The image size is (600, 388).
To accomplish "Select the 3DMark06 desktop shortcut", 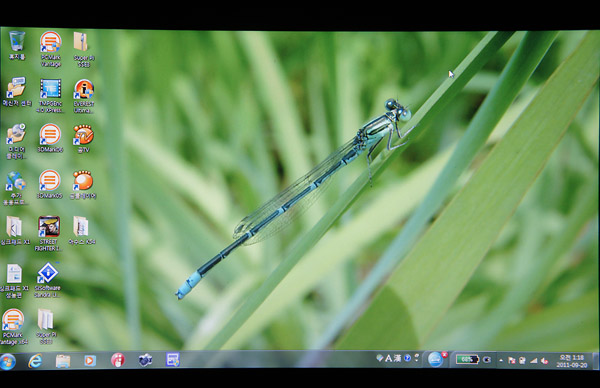I will point(50,138).
